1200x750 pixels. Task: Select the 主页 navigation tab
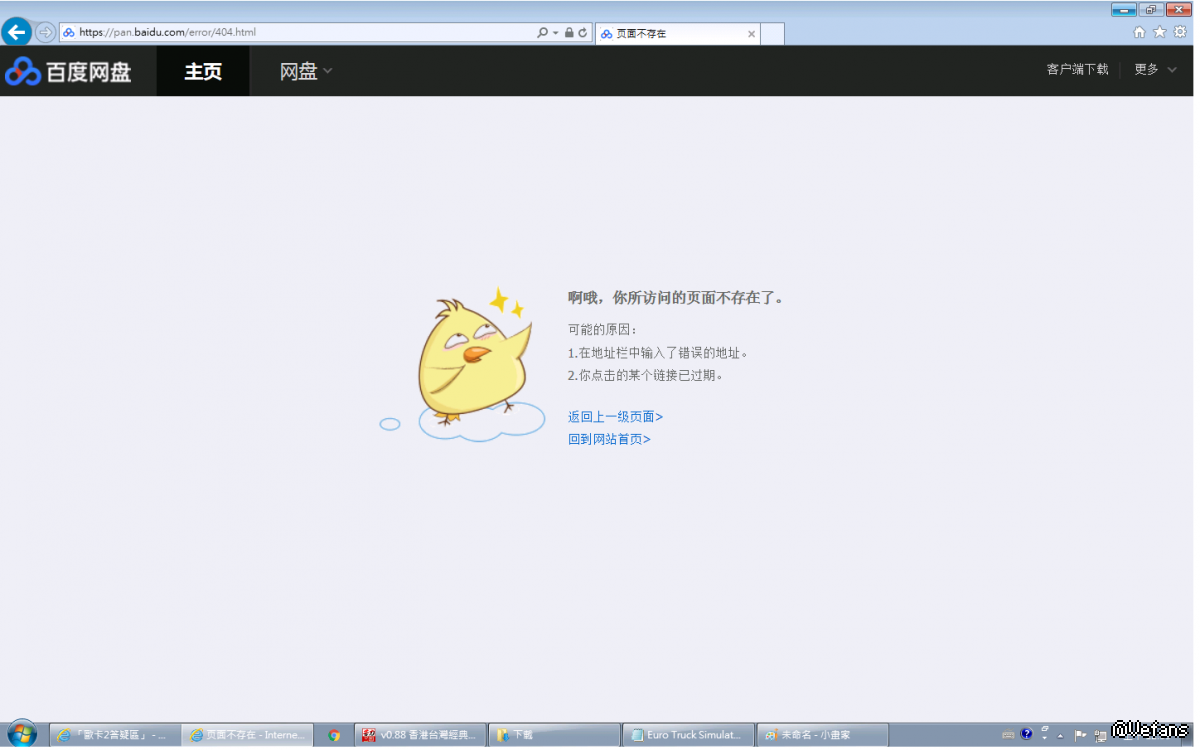(203, 71)
